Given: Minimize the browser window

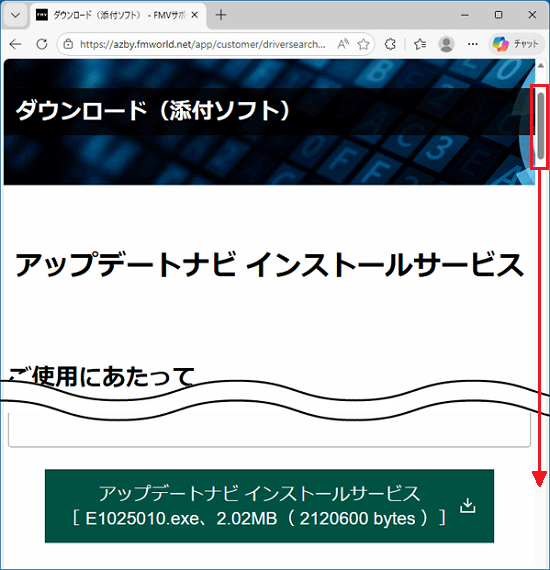Looking at the screenshot, I should (x=465, y=15).
